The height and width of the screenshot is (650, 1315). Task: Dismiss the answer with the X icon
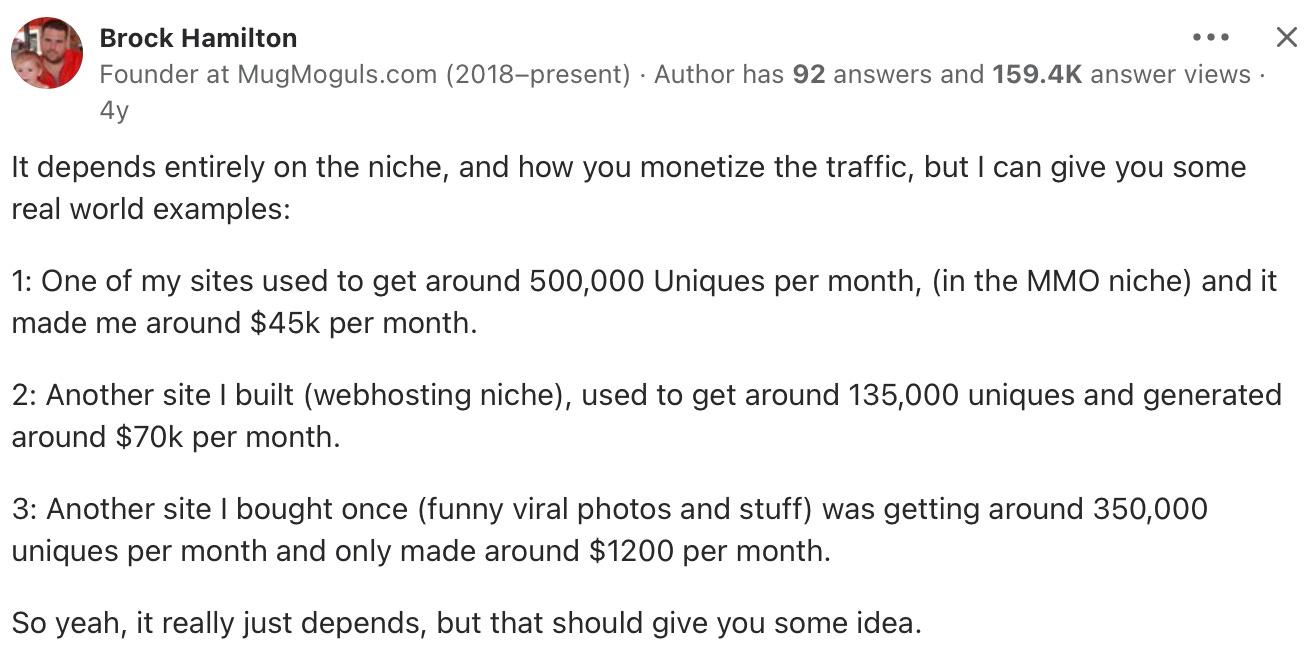pos(1287,38)
